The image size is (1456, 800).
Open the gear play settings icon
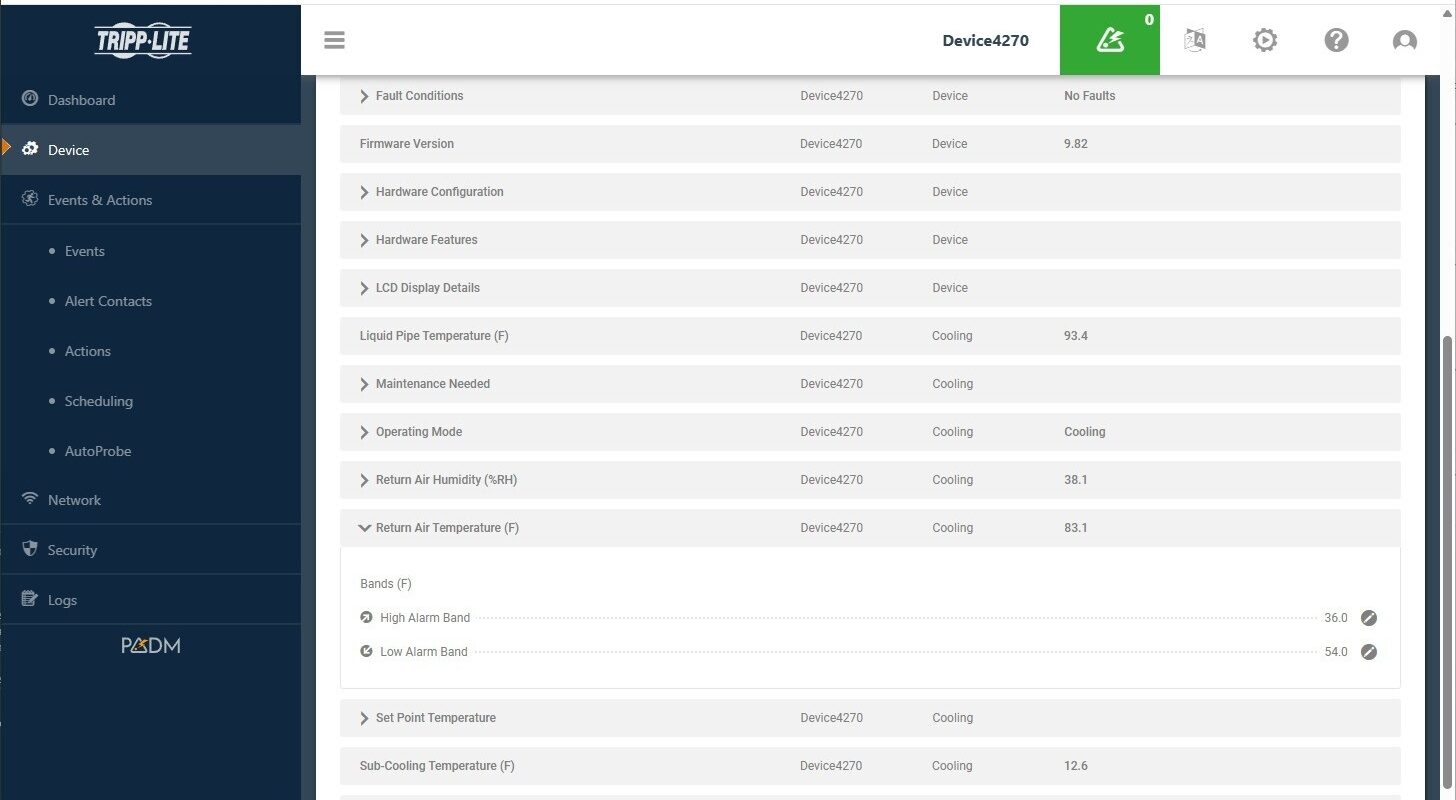1265,40
